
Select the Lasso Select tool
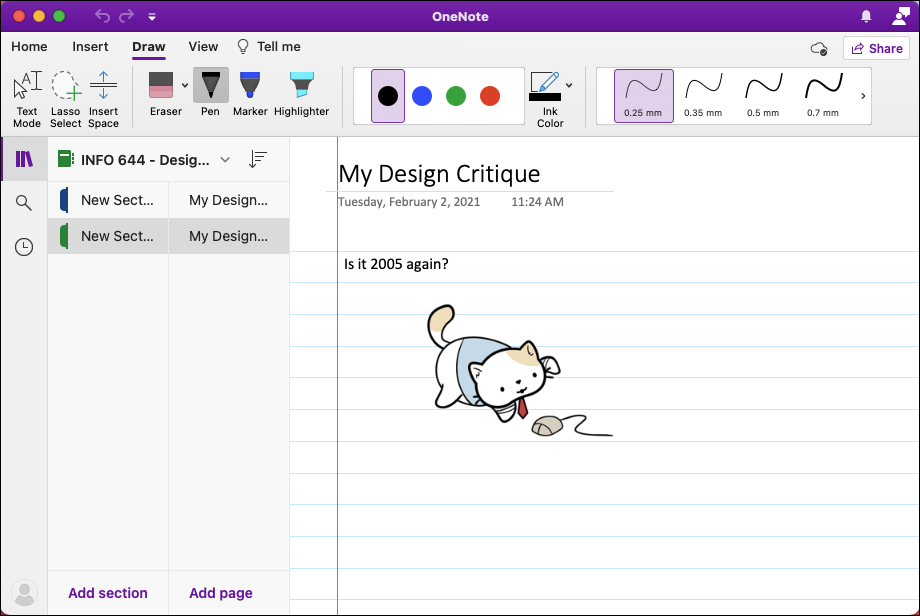click(65, 99)
